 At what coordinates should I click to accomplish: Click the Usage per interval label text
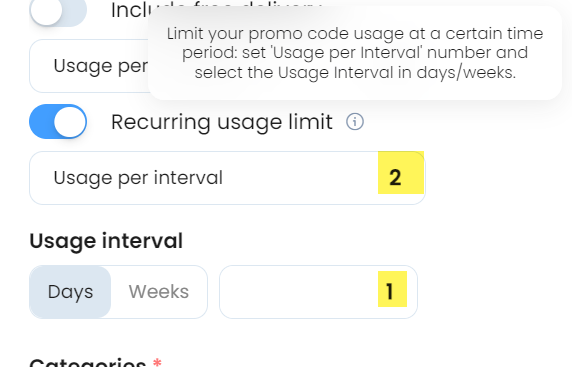(x=138, y=178)
